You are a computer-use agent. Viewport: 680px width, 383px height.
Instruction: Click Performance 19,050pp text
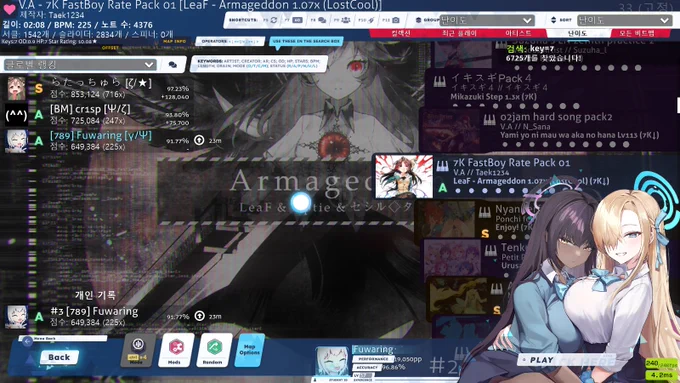point(387,359)
